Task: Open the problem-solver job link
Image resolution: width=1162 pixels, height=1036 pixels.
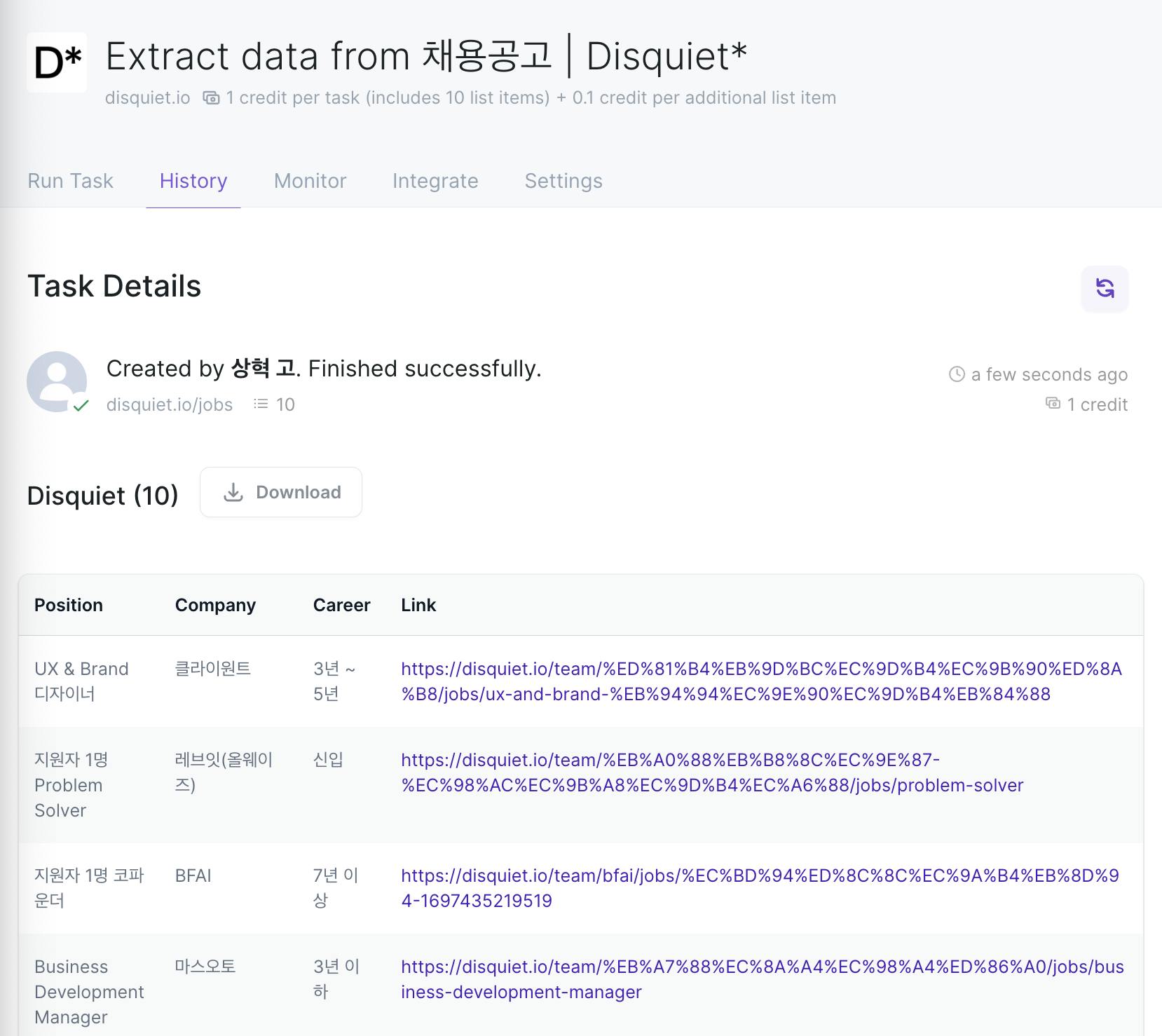Action: click(712, 772)
